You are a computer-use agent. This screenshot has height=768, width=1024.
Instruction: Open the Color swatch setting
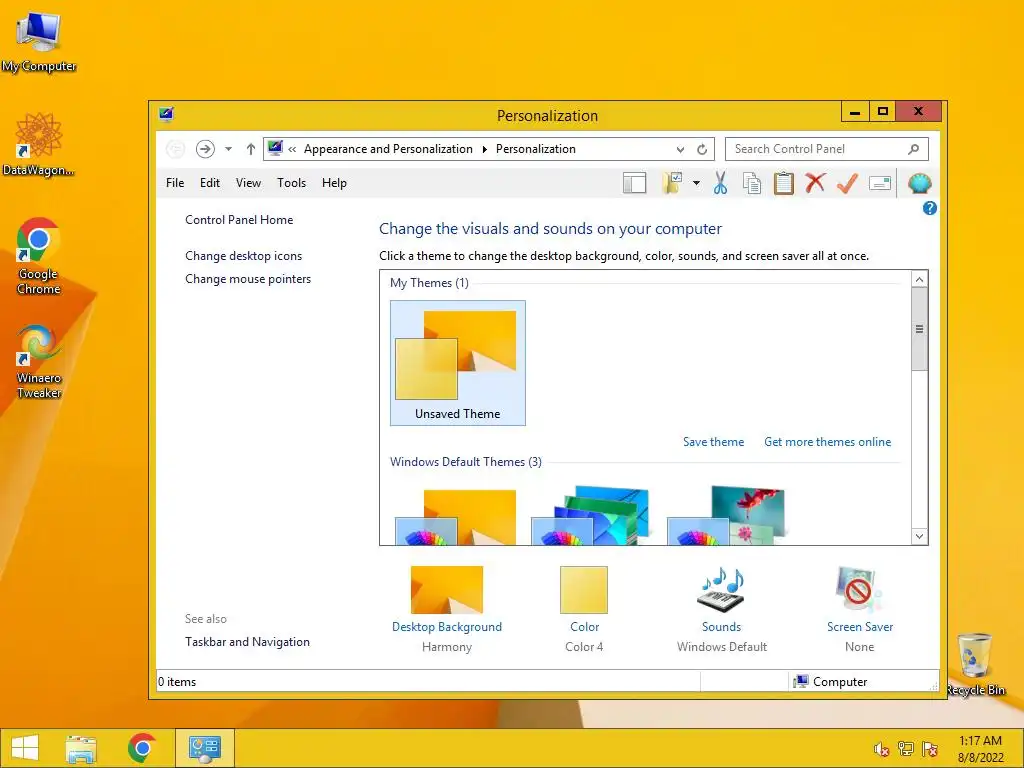(x=584, y=590)
